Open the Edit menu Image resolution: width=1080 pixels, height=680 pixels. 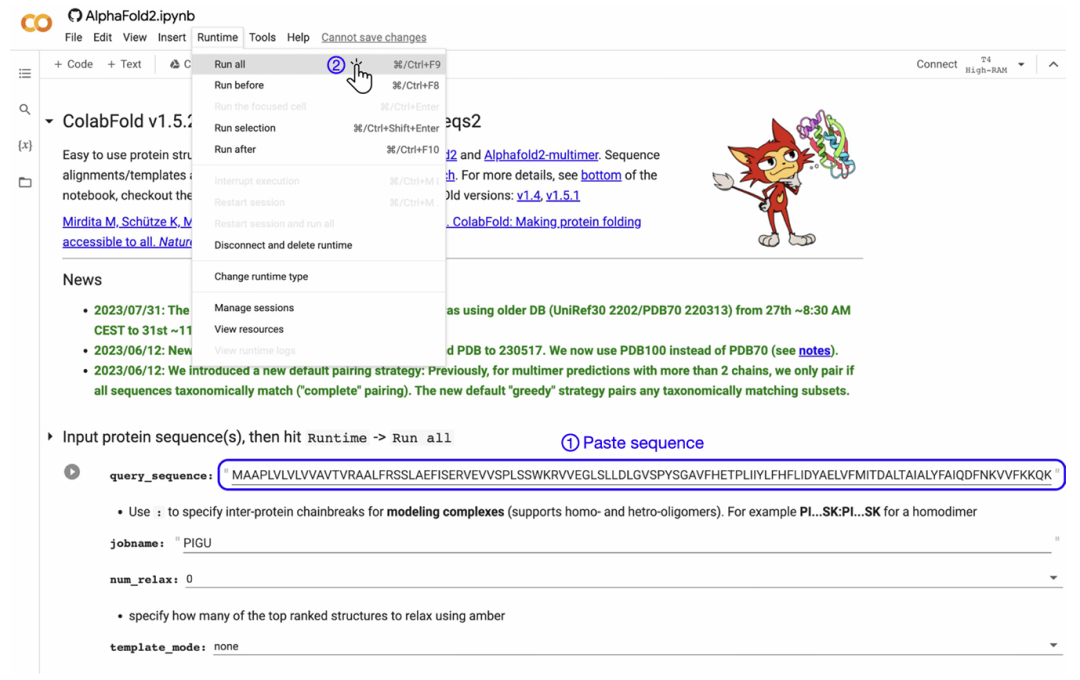(103, 37)
